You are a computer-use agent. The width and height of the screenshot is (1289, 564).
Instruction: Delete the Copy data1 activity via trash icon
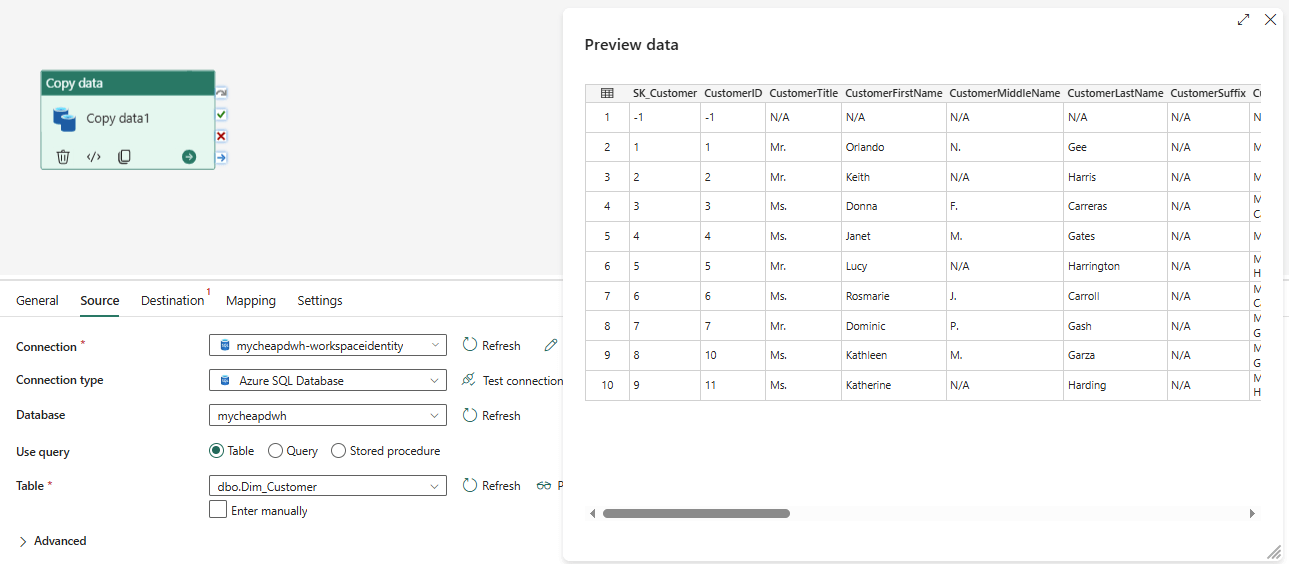(63, 157)
